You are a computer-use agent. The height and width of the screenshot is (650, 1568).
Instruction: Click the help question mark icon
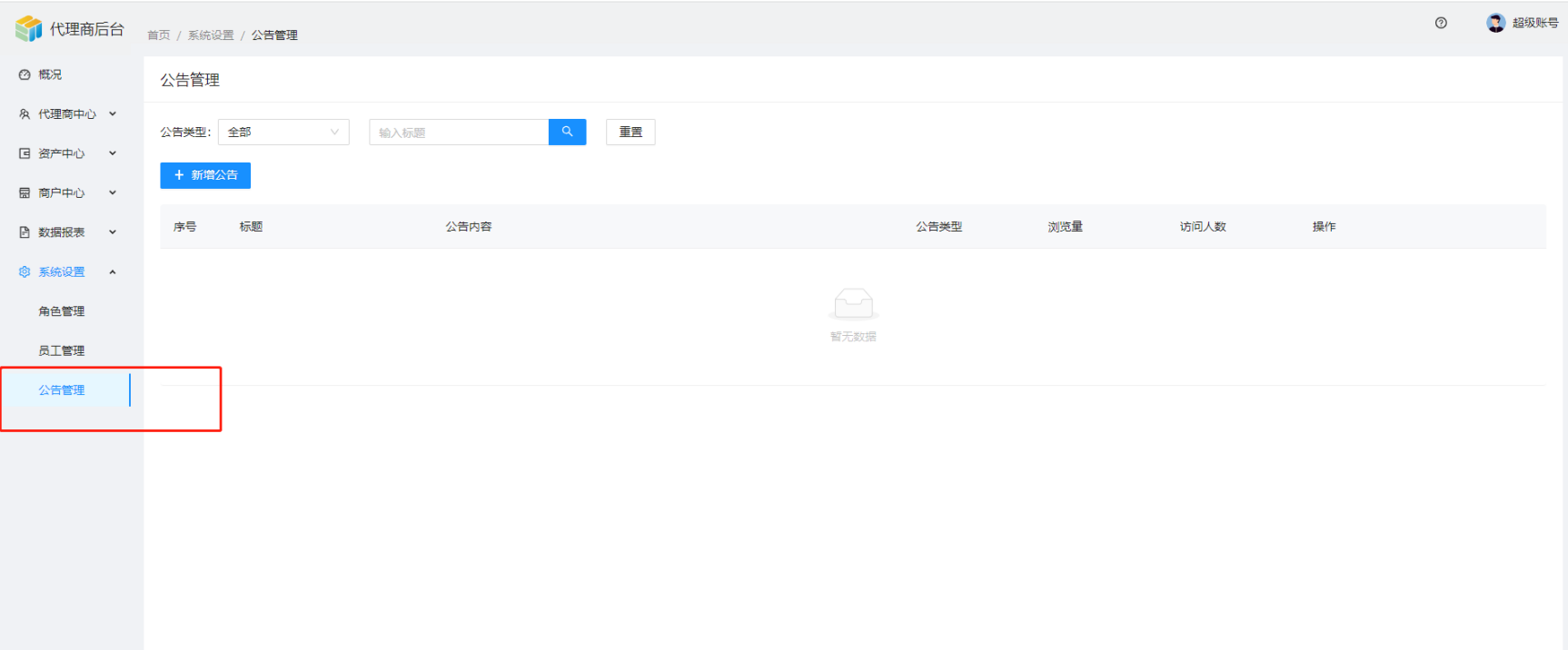tap(1441, 24)
